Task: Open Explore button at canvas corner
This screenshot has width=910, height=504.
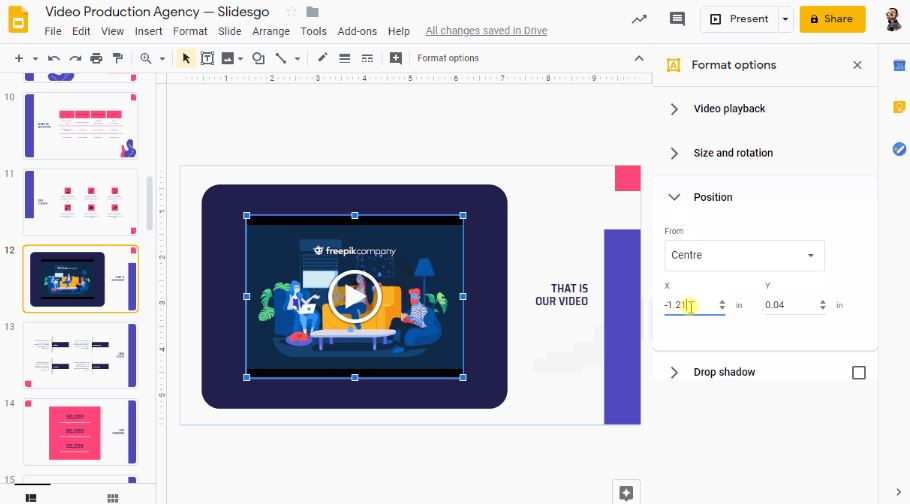Action: tap(626, 492)
